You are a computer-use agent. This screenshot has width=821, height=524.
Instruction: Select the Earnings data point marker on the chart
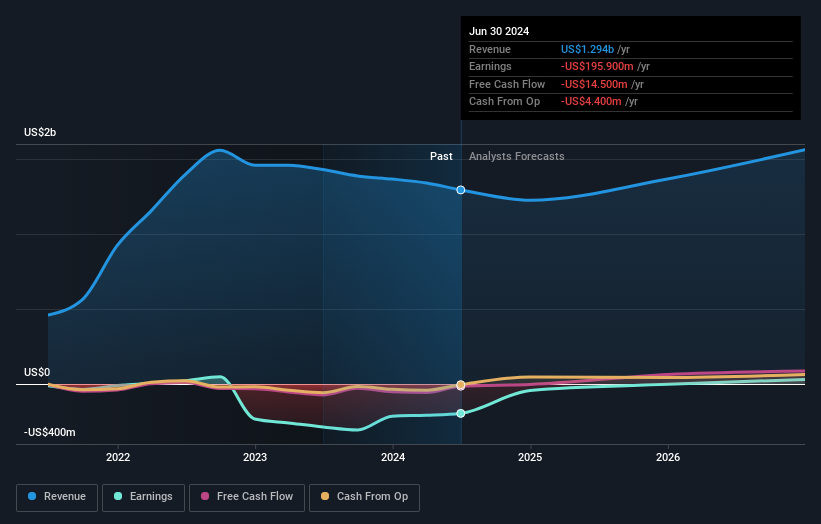pyautogui.click(x=461, y=414)
